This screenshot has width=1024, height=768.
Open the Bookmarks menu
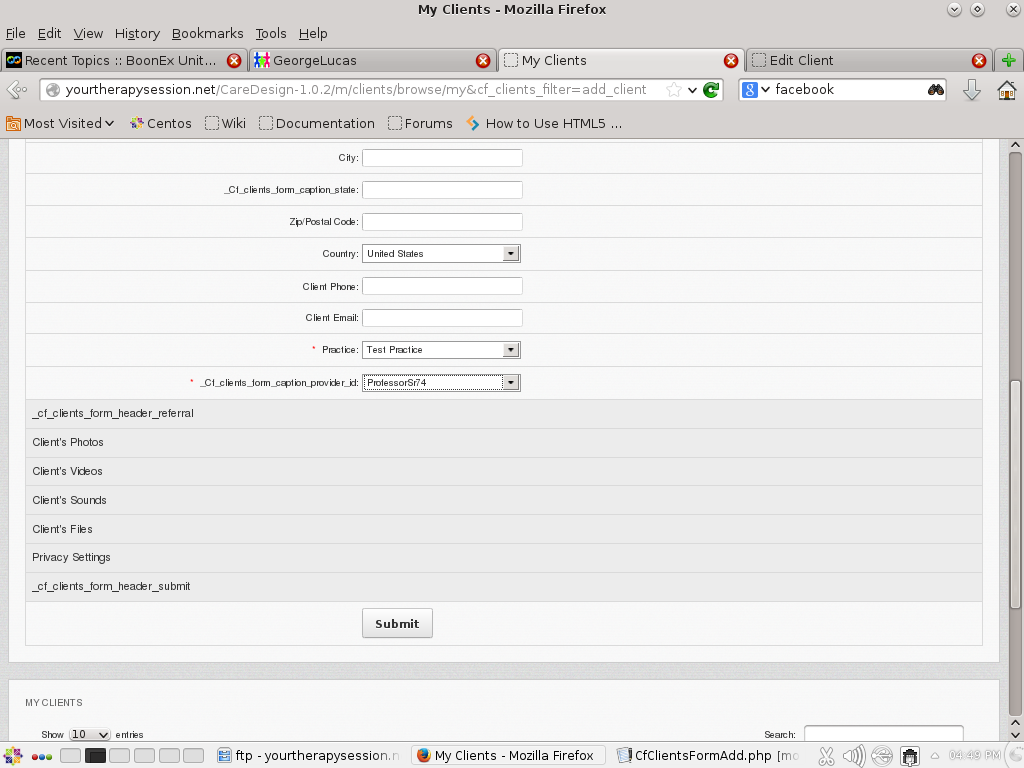tap(207, 33)
